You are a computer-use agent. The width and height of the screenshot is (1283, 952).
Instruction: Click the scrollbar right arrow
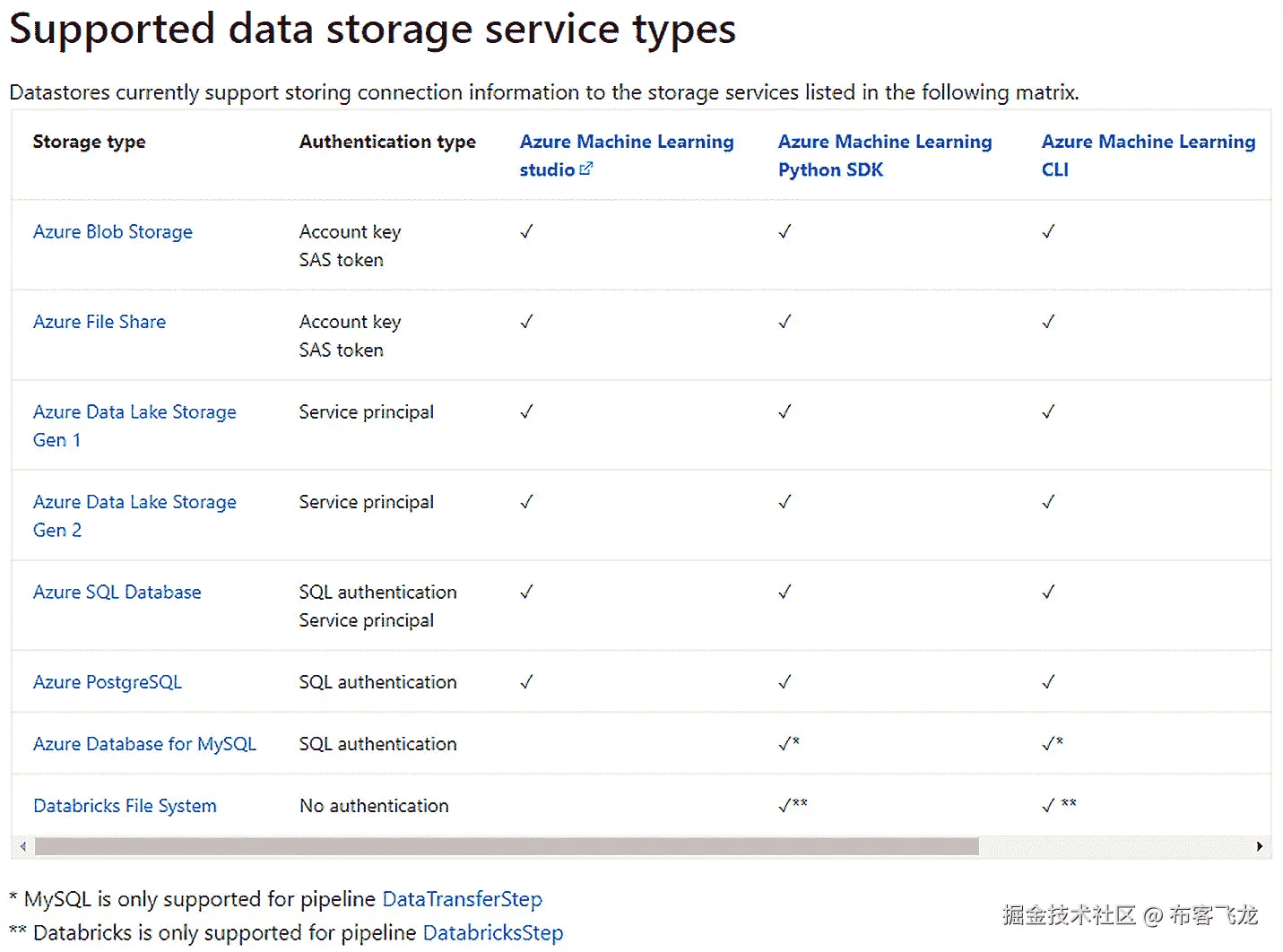coord(1259,846)
